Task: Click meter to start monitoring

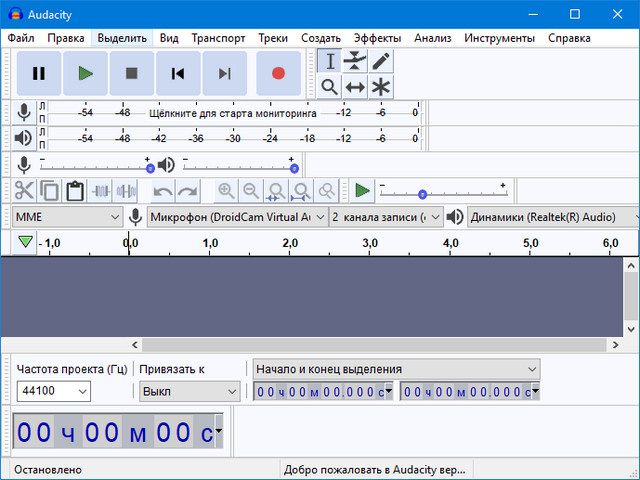Action: click(x=230, y=113)
